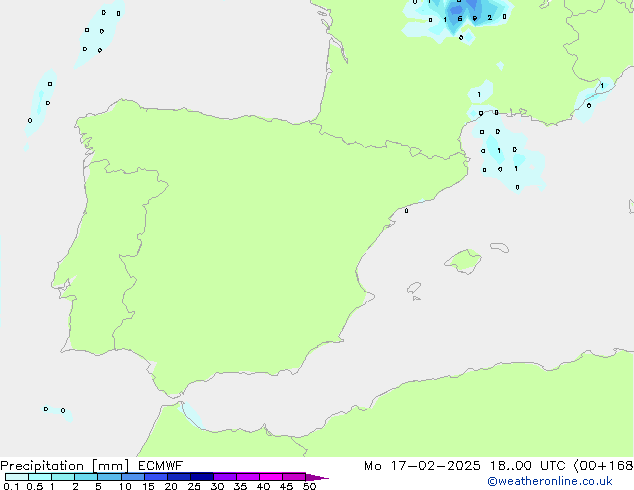This screenshot has width=634, height=490.
Task: Select the 5–10 mm legend swatch
Action: coord(109,477)
